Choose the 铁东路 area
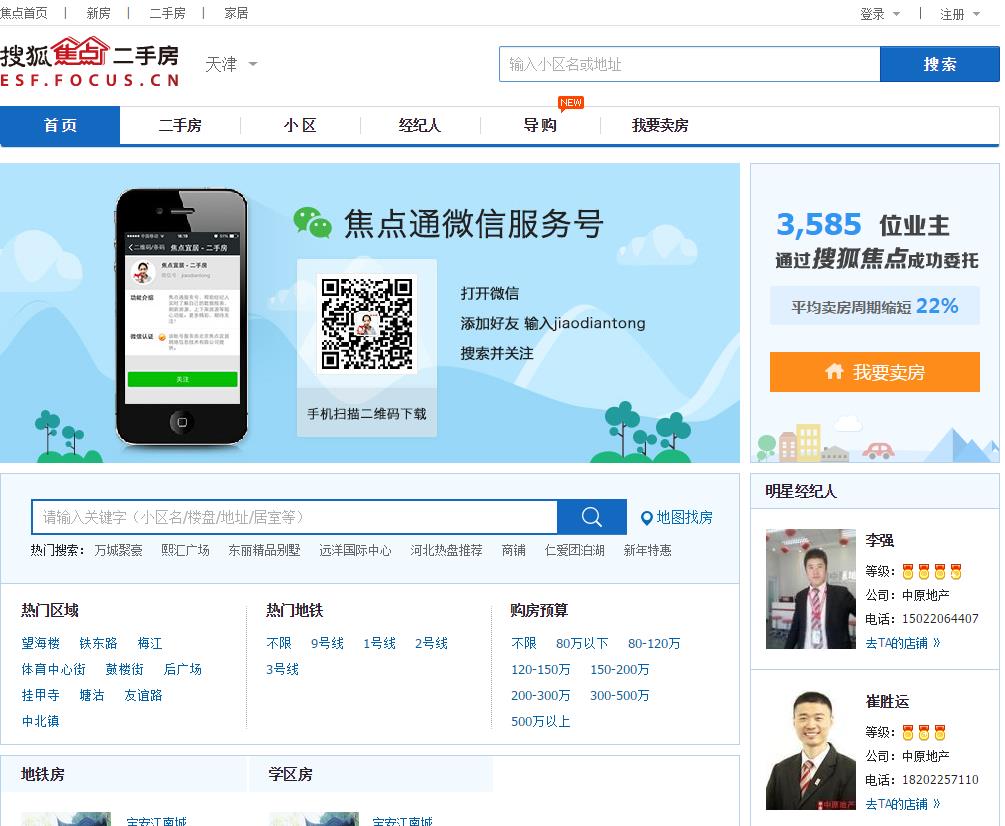Image resolution: width=1005 pixels, height=826 pixels. pyautogui.click(x=98, y=643)
